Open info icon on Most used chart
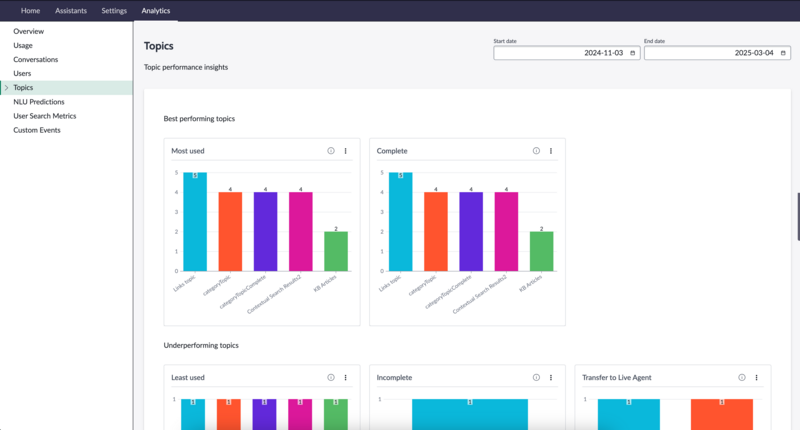 click(x=331, y=151)
